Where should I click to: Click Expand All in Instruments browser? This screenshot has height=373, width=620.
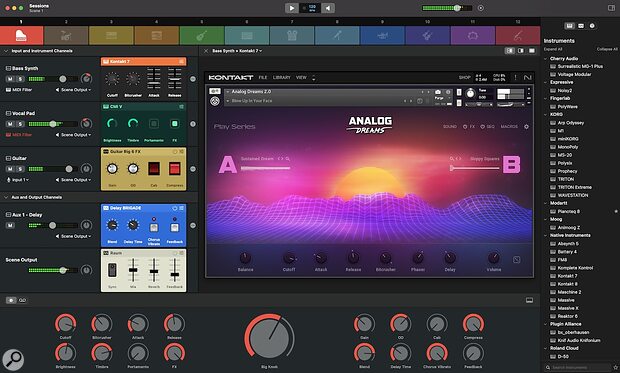coord(553,49)
